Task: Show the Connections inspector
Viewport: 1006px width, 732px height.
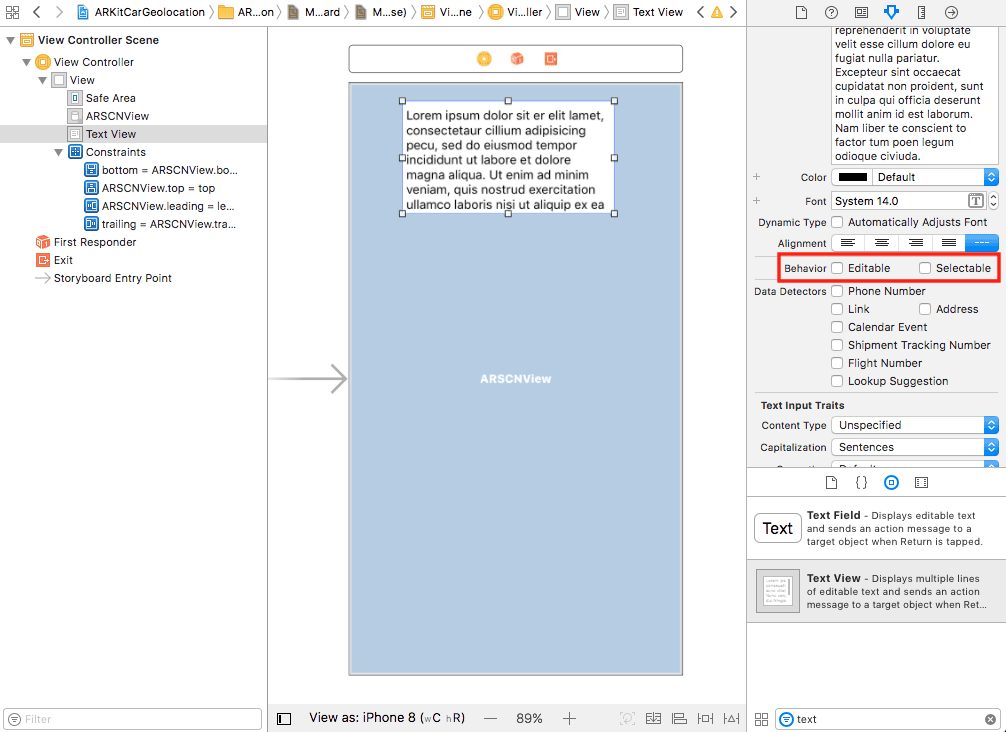Action: (x=951, y=12)
